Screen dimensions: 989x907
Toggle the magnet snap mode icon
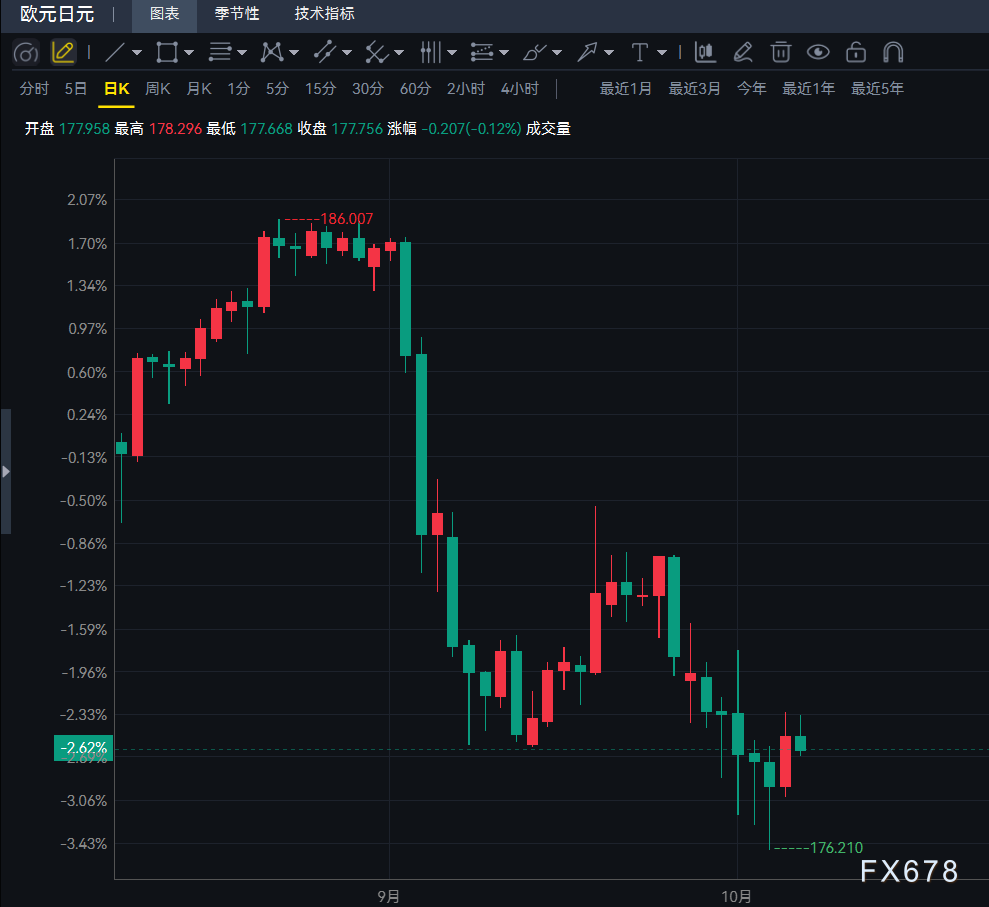tap(893, 52)
